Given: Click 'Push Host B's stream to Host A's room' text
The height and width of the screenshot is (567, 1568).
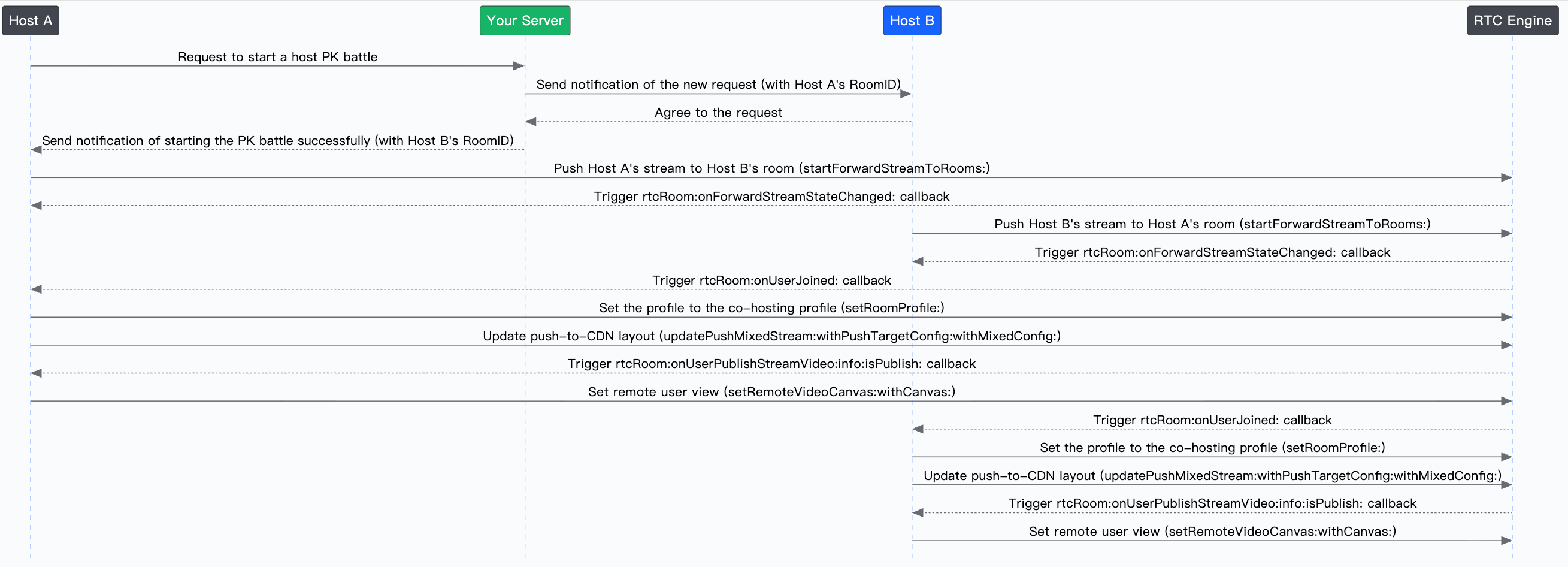Looking at the screenshot, I should [1212, 224].
